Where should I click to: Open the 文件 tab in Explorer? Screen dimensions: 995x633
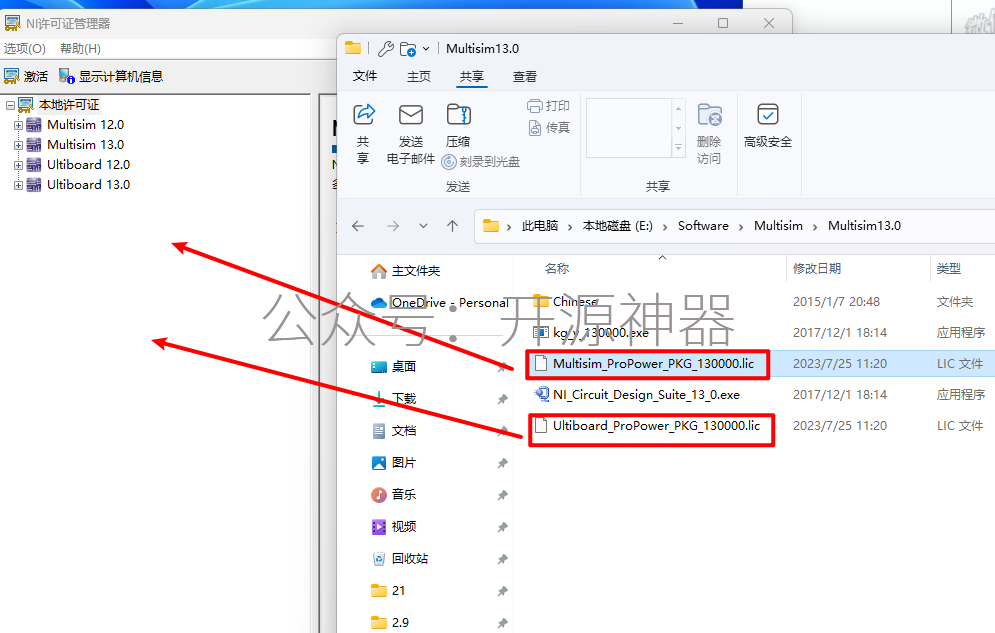(x=365, y=76)
